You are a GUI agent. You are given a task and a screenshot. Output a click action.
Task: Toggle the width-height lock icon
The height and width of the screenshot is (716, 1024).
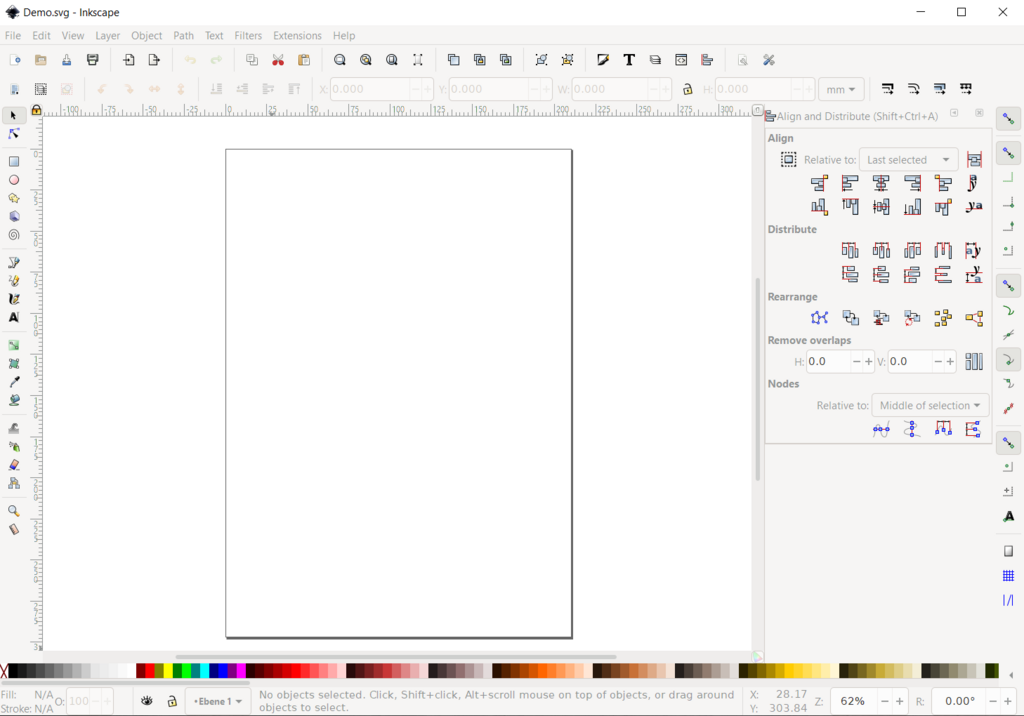pyautogui.click(x=687, y=90)
